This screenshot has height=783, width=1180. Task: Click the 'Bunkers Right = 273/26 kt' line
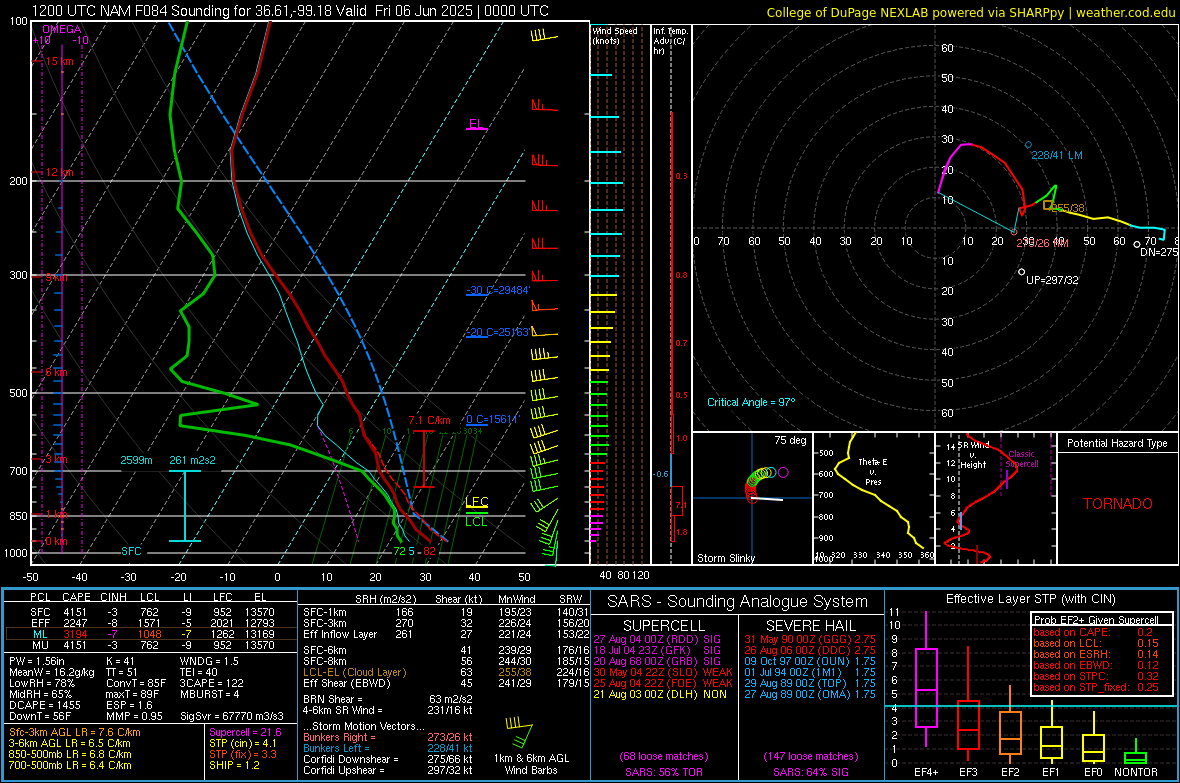pyautogui.click(x=388, y=737)
